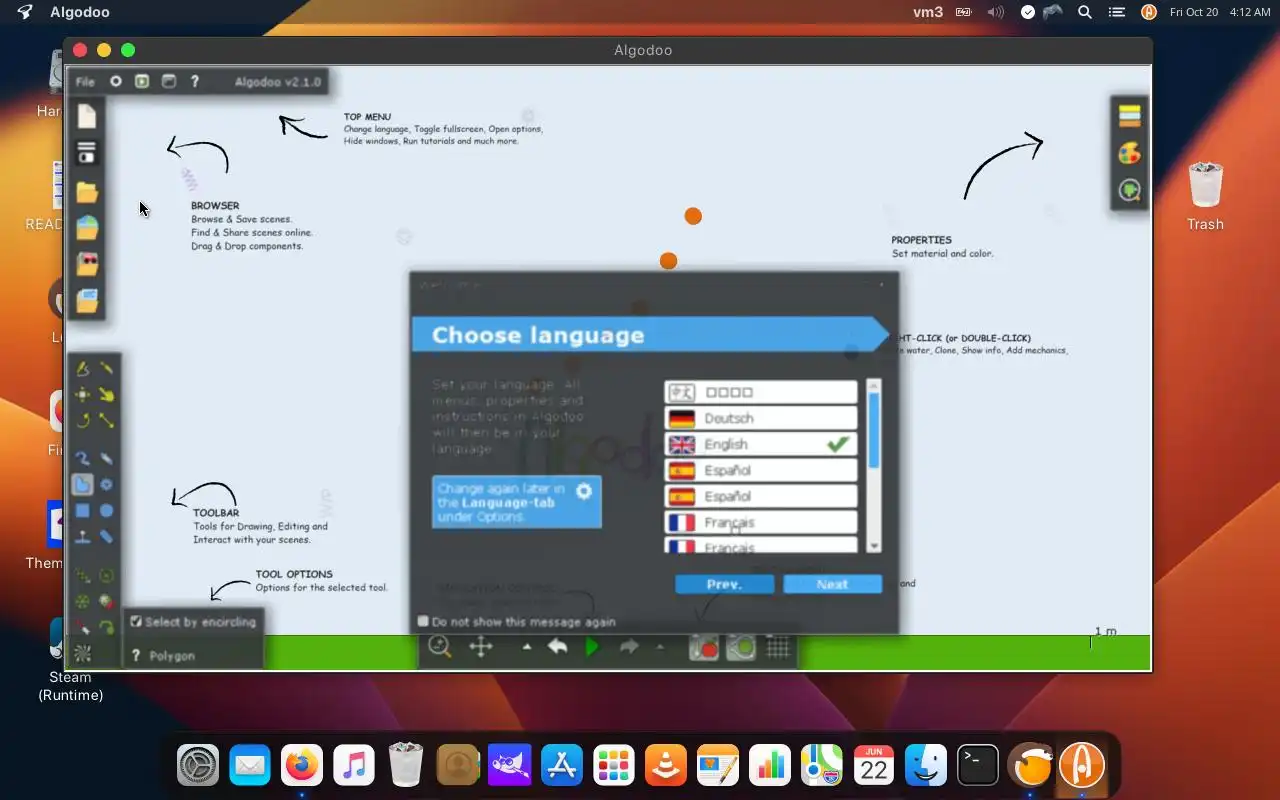Select the green Tracer tool

click(106, 628)
